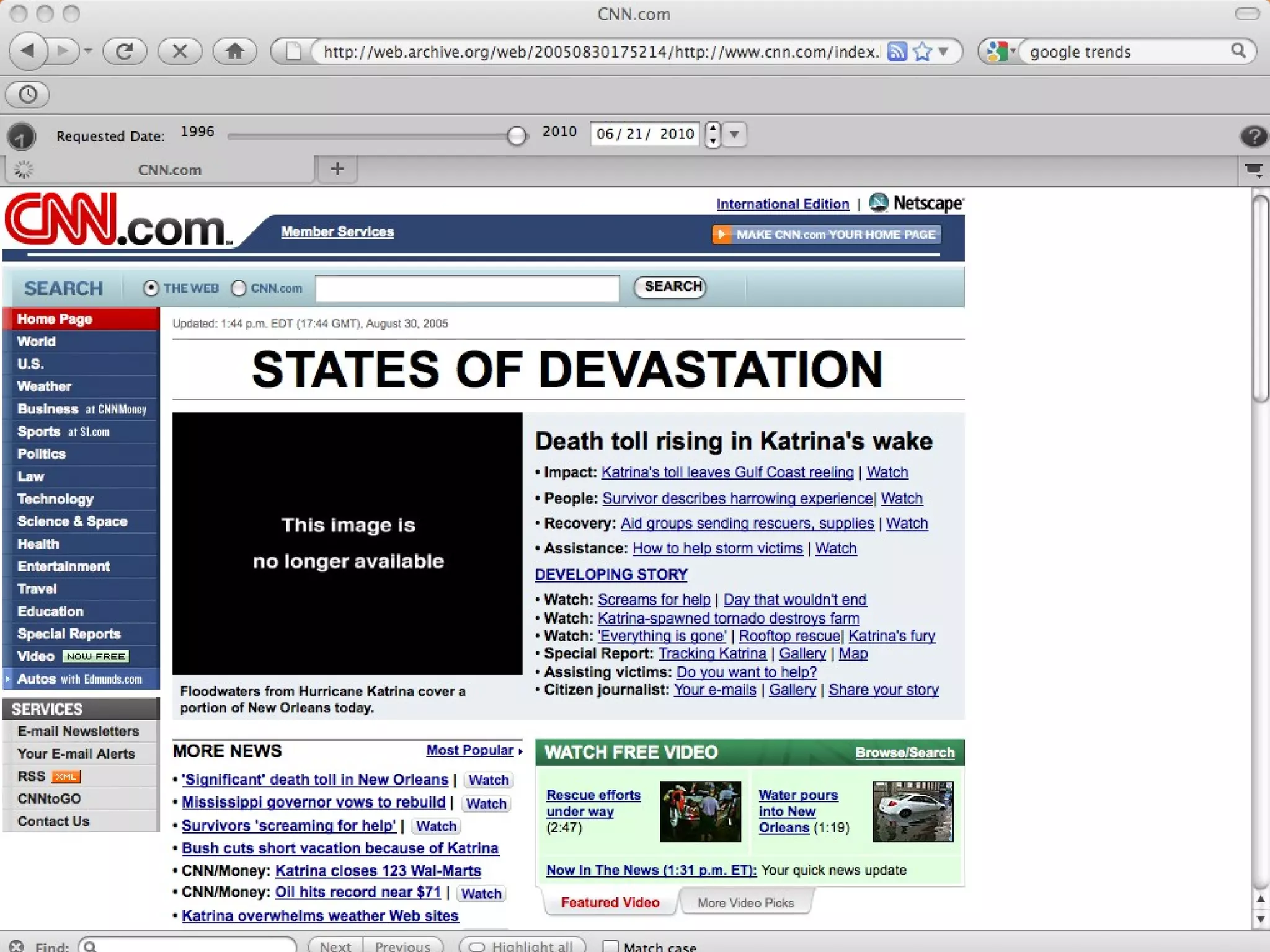1270x952 pixels.
Task: Select the CNN.com search radio button
Action: (x=239, y=288)
